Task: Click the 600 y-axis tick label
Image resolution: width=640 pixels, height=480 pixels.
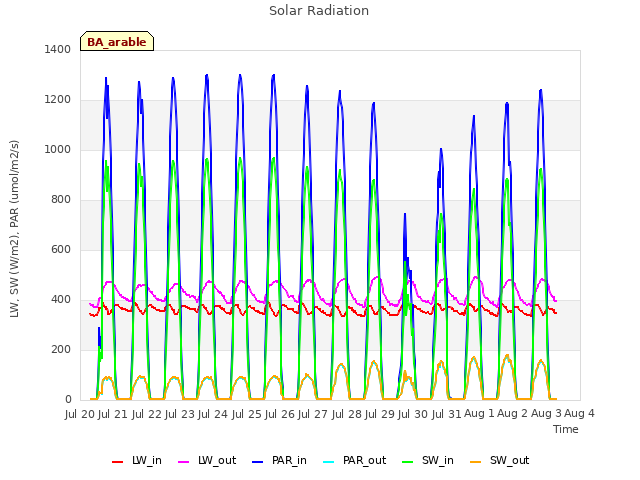Action: (x=61, y=249)
